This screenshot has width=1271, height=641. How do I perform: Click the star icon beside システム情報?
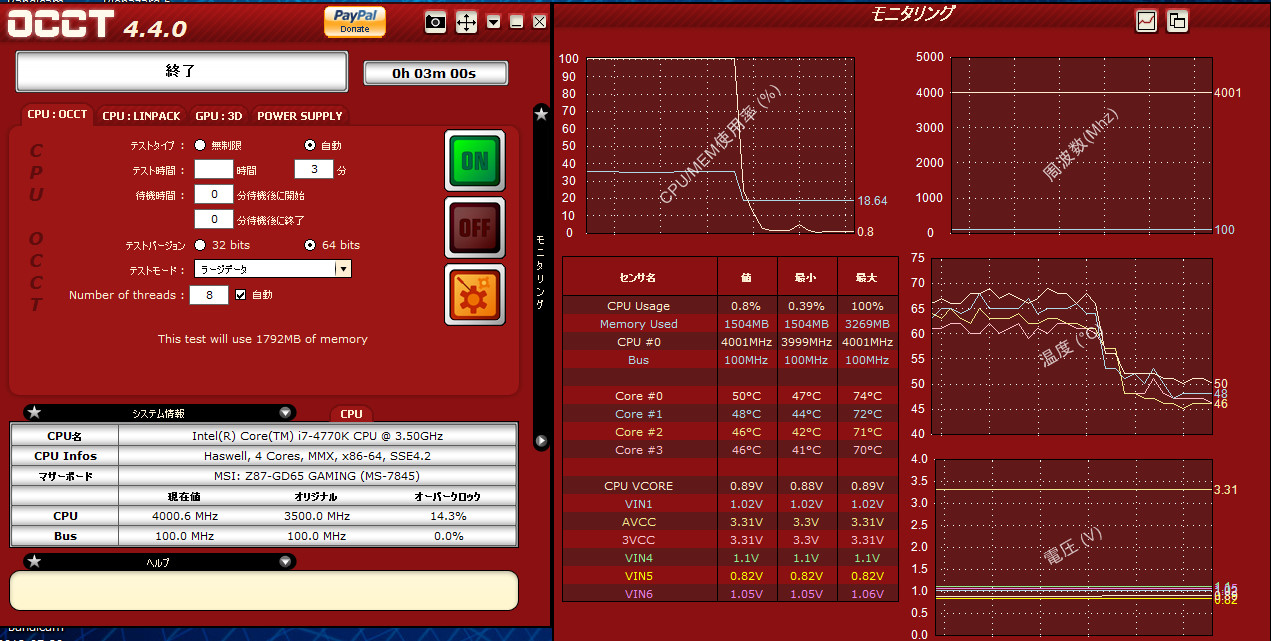click(x=34, y=413)
